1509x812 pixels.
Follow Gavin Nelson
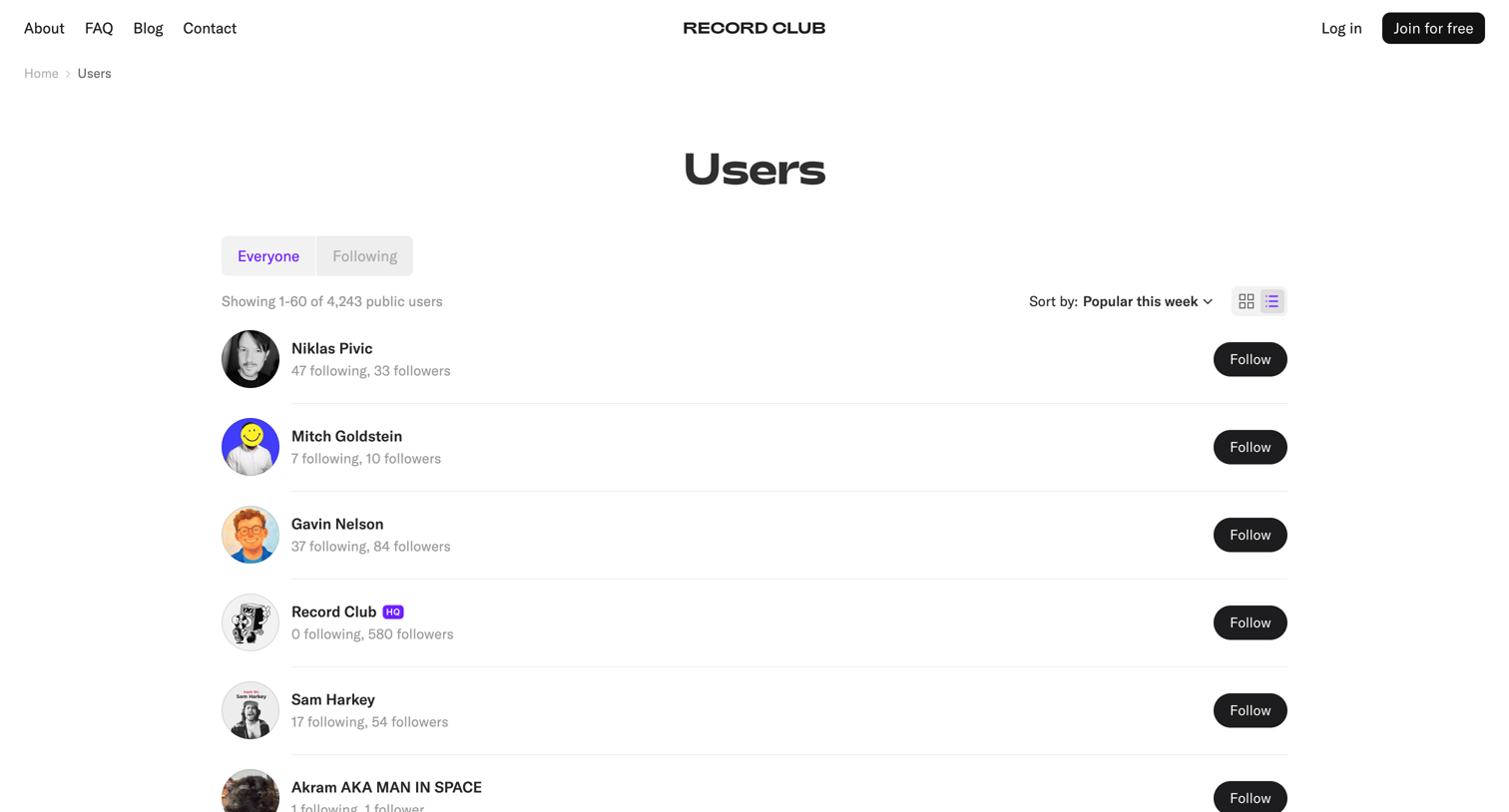click(1250, 535)
